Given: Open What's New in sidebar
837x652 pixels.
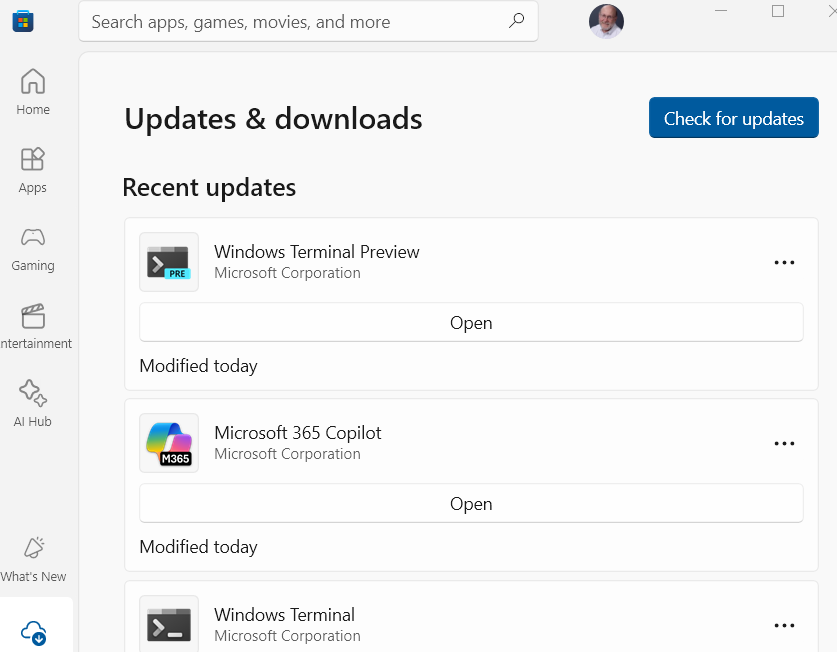Looking at the screenshot, I should [33, 559].
